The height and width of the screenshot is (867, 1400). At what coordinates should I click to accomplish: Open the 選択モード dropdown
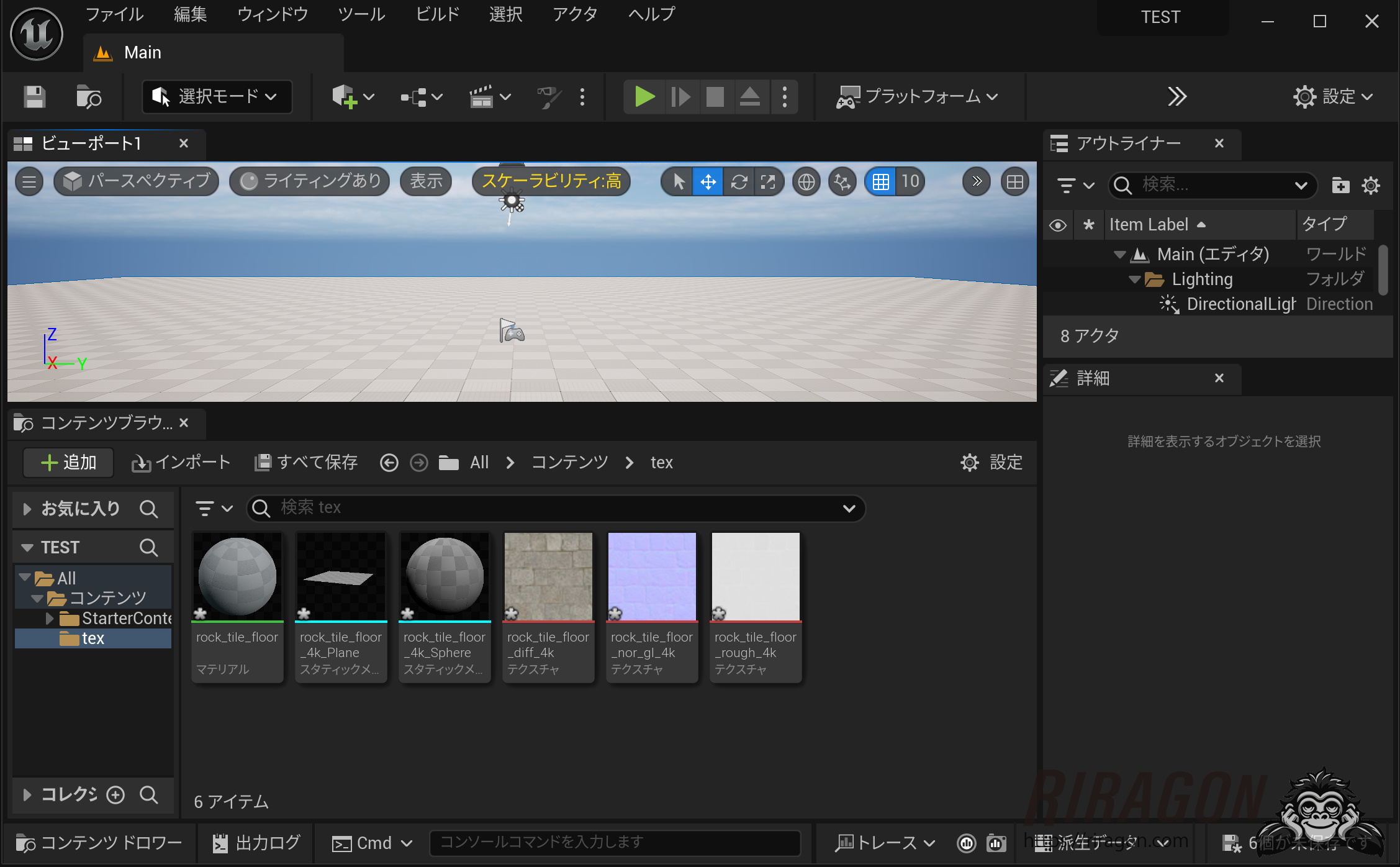click(x=217, y=97)
